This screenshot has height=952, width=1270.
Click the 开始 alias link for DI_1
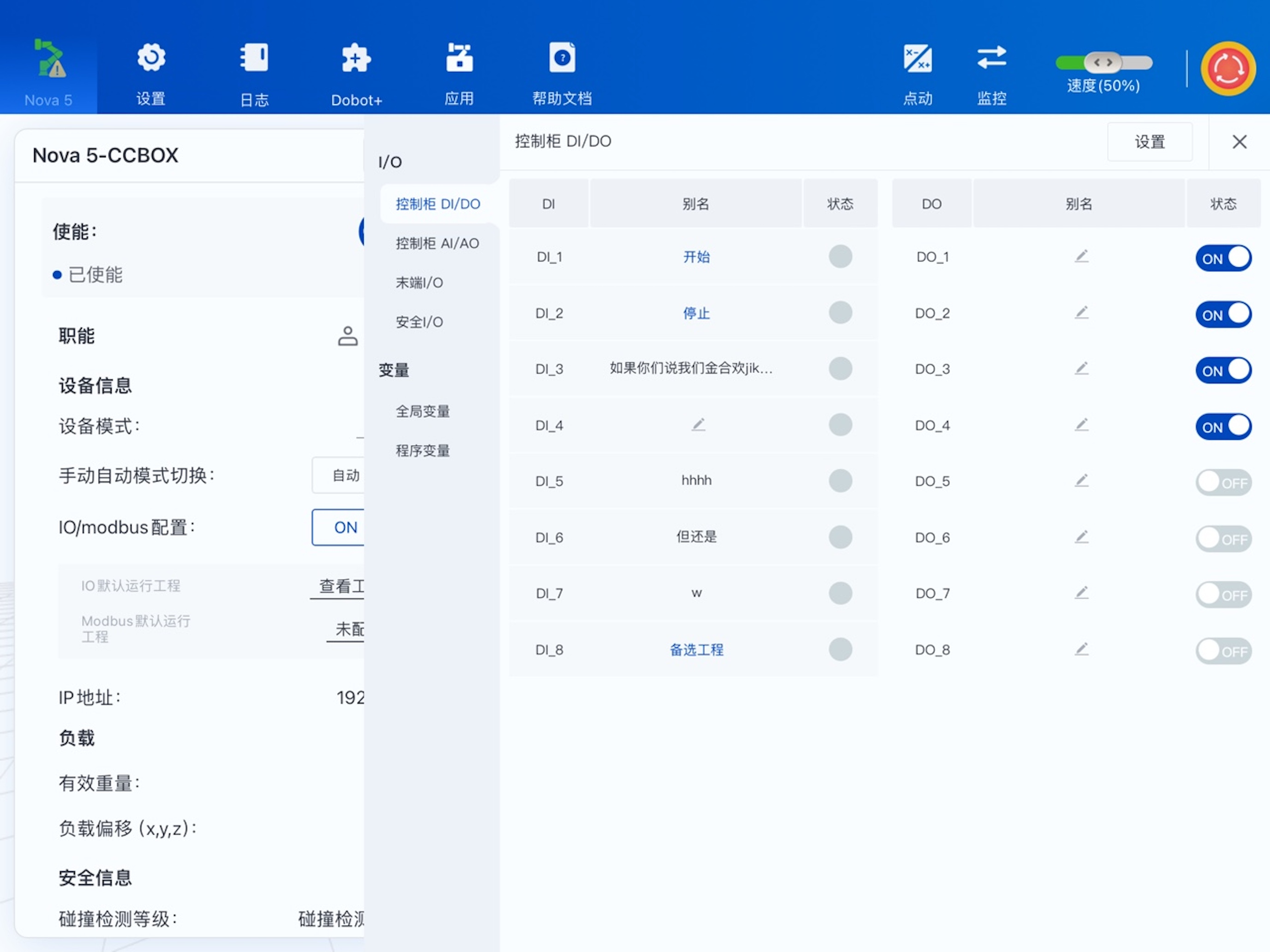point(696,256)
